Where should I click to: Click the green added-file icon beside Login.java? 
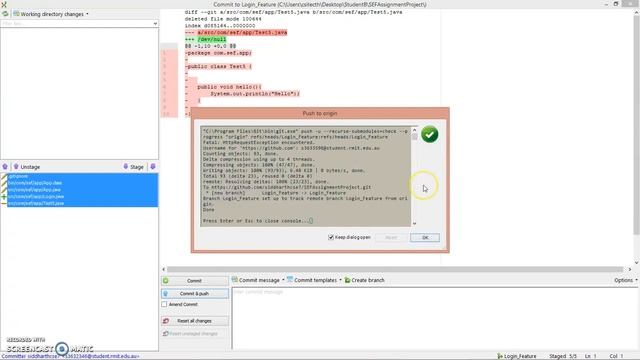[4, 196]
